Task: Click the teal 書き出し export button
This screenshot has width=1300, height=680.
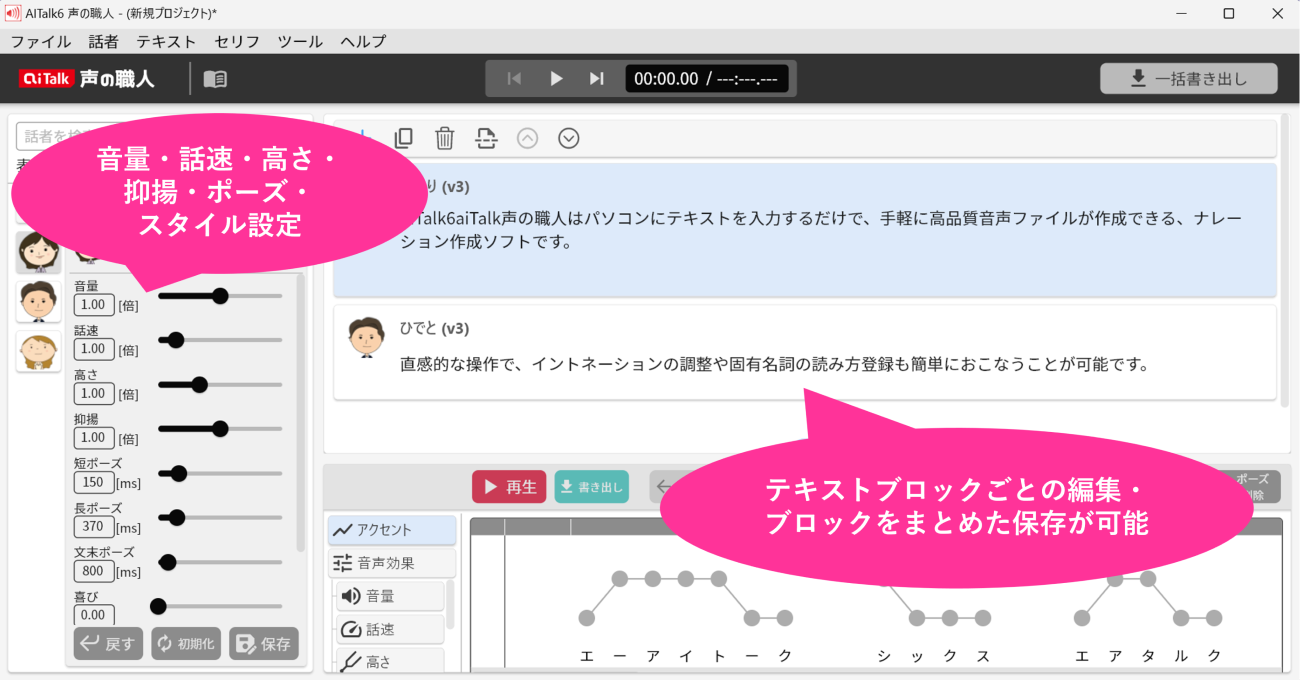Action: [x=592, y=487]
